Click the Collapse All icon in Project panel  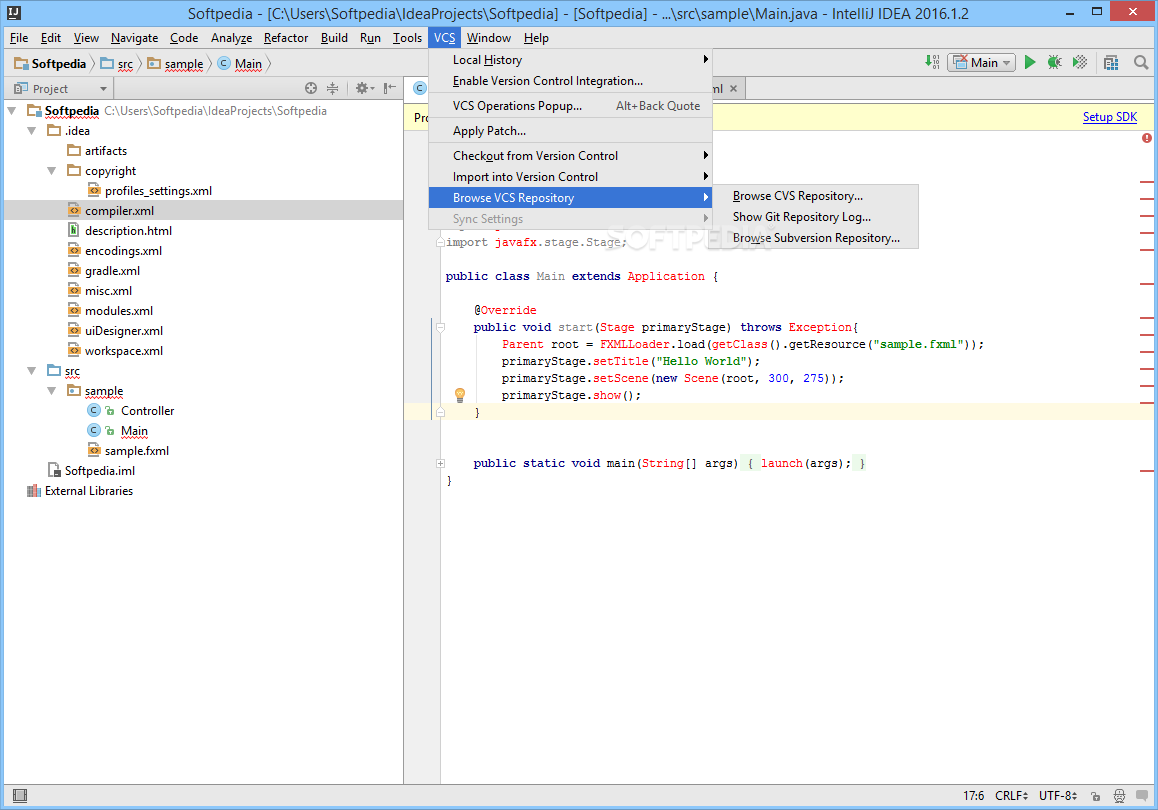tap(332, 89)
